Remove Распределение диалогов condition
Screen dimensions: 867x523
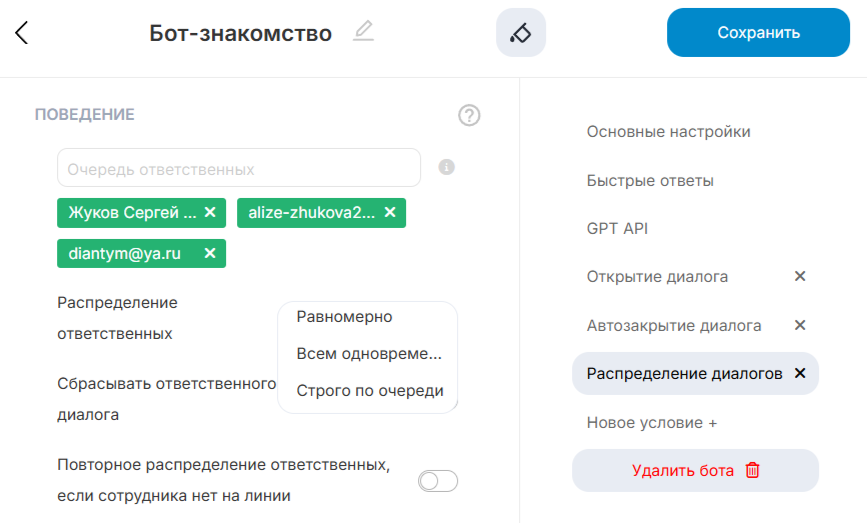coord(800,373)
